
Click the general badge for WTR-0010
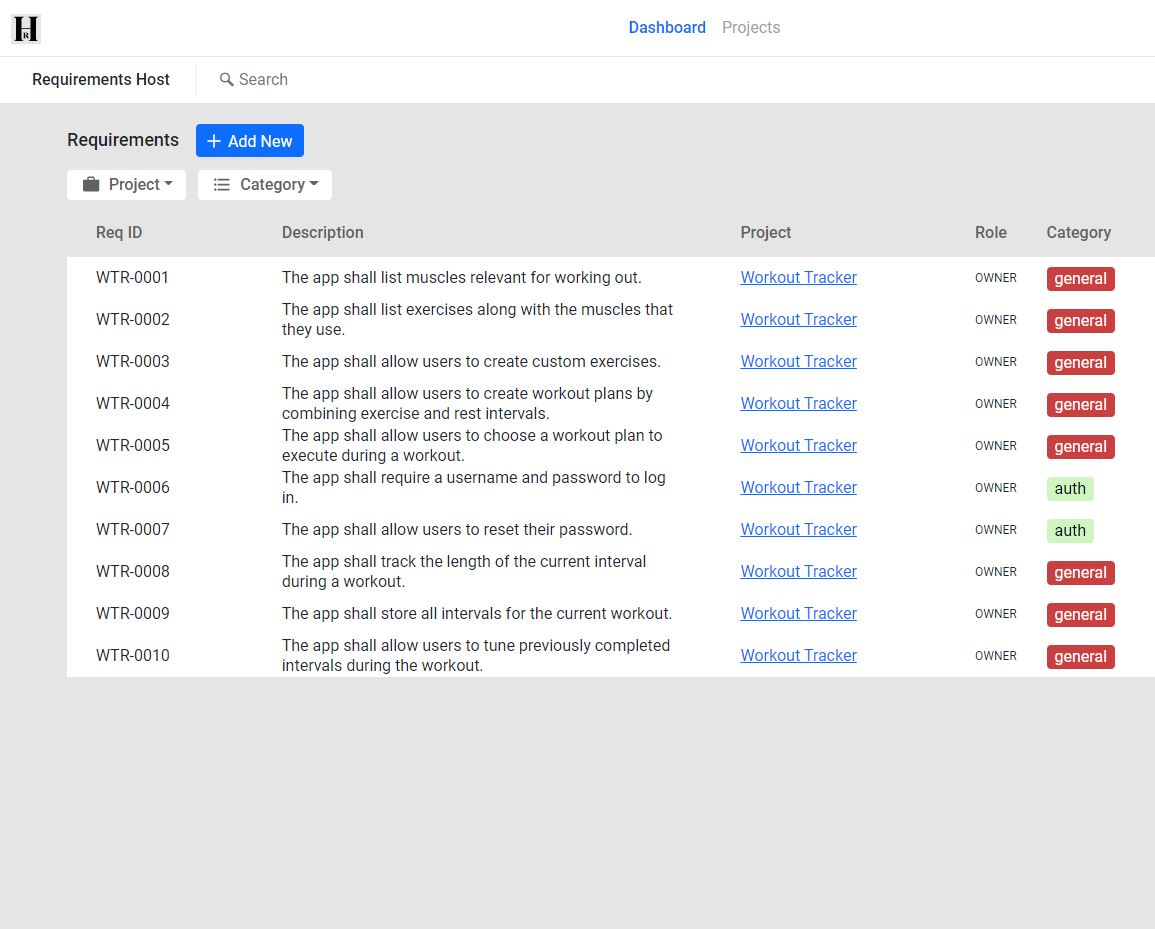[1080, 656]
